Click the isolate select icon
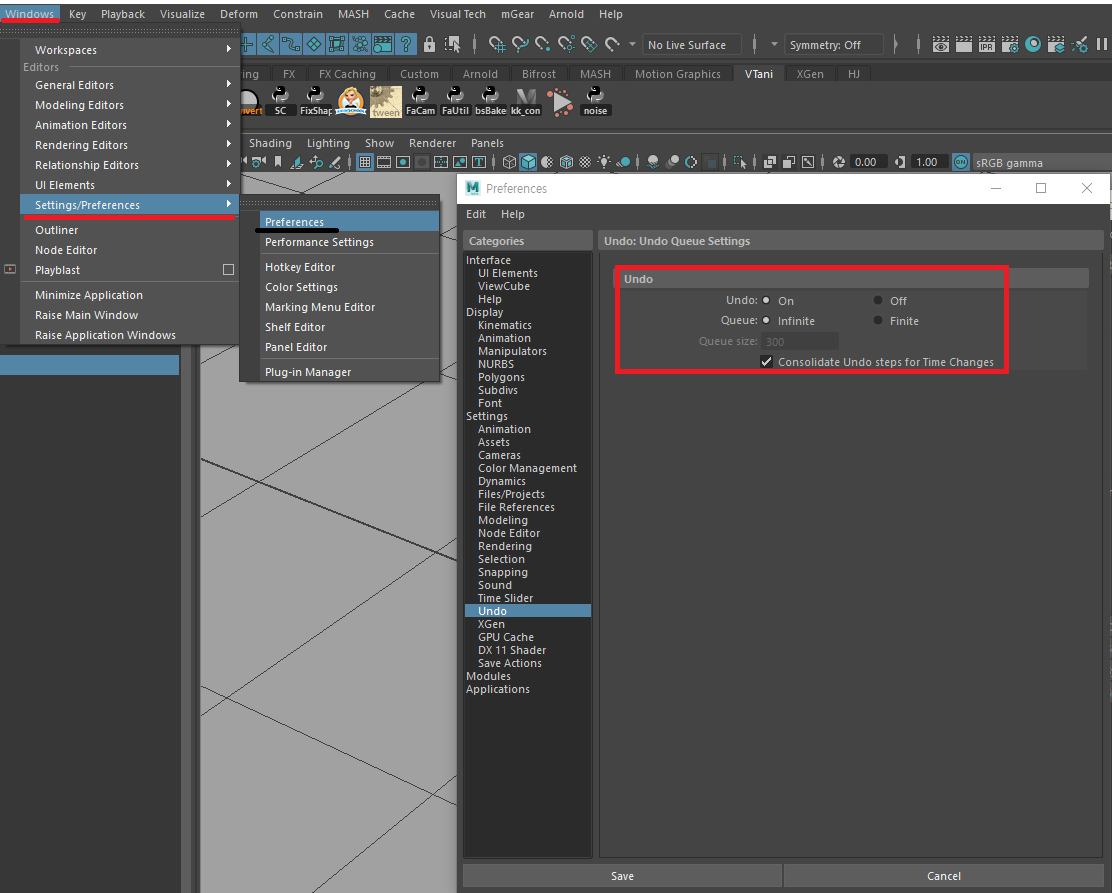Image resolution: width=1112 pixels, height=893 pixels. [740, 162]
